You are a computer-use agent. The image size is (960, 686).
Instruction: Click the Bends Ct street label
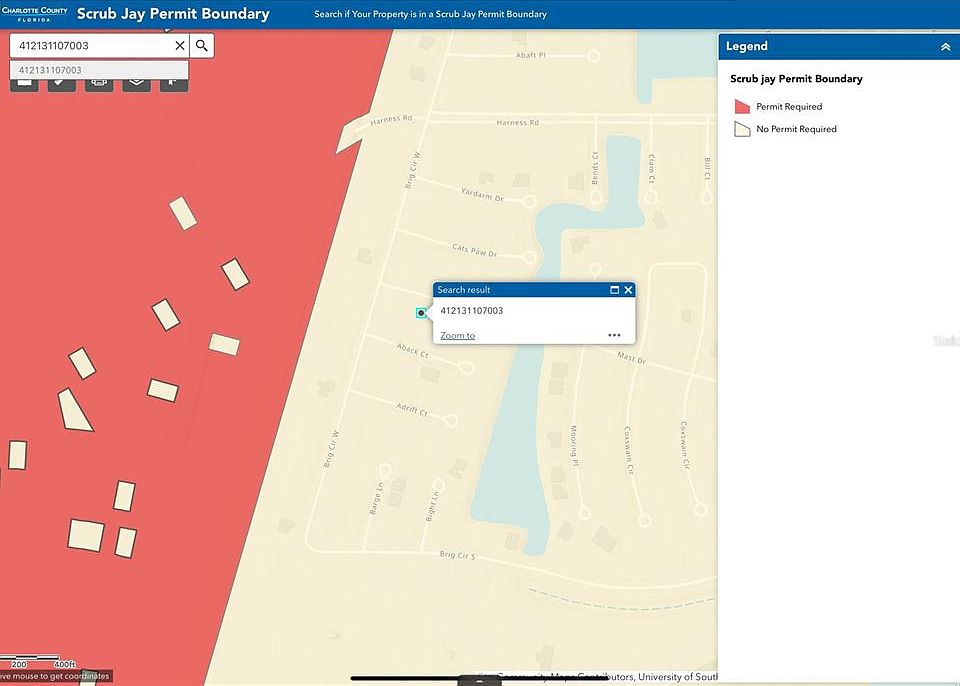pos(595,168)
